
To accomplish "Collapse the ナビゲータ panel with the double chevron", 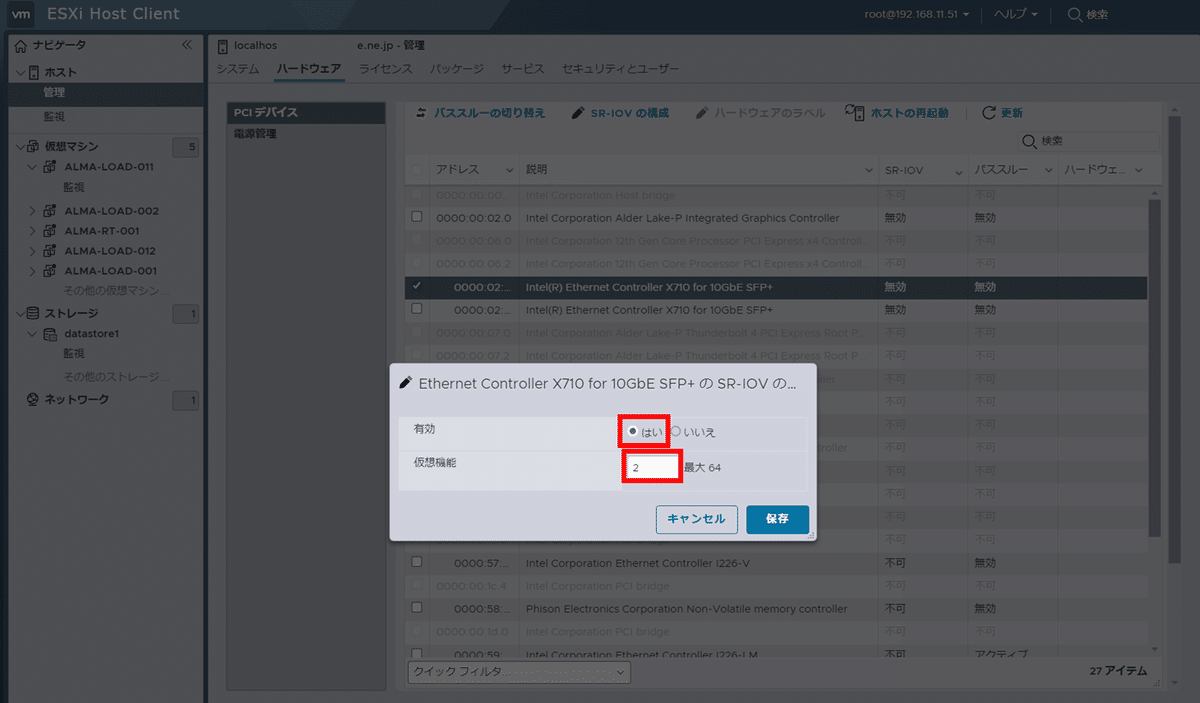I will pyautogui.click(x=186, y=44).
